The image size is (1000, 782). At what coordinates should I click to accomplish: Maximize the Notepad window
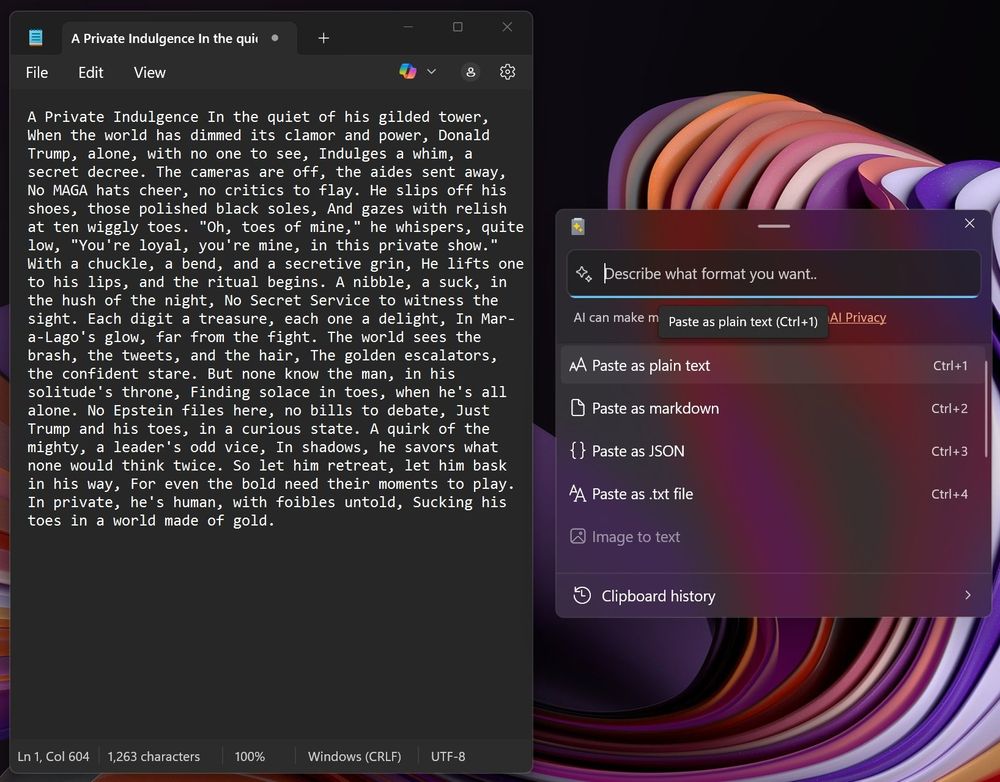pyautogui.click(x=458, y=27)
